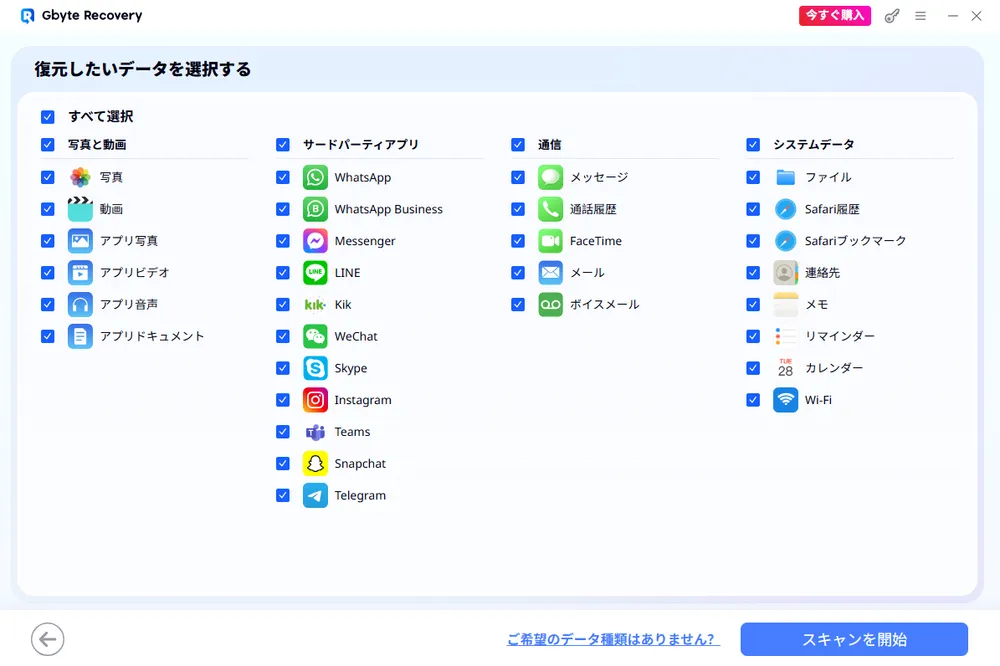This screenshot has height=666, width=1000.
Task: Click the 写真 Photos icon
Action: (x=80, y=177)
